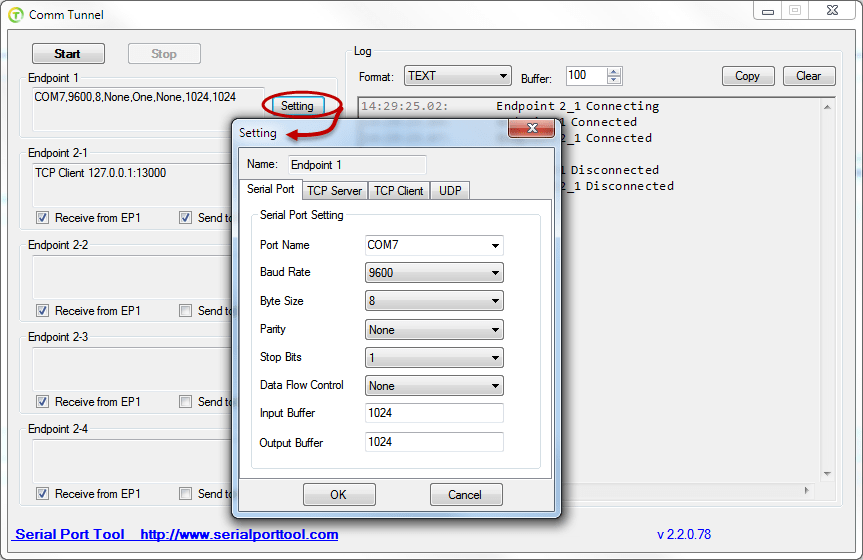Image resolution: width=863 pixels, height=560 pixels.
Task: Open the log Format TEXT dropdown
Action: click(x=458, y=76)
